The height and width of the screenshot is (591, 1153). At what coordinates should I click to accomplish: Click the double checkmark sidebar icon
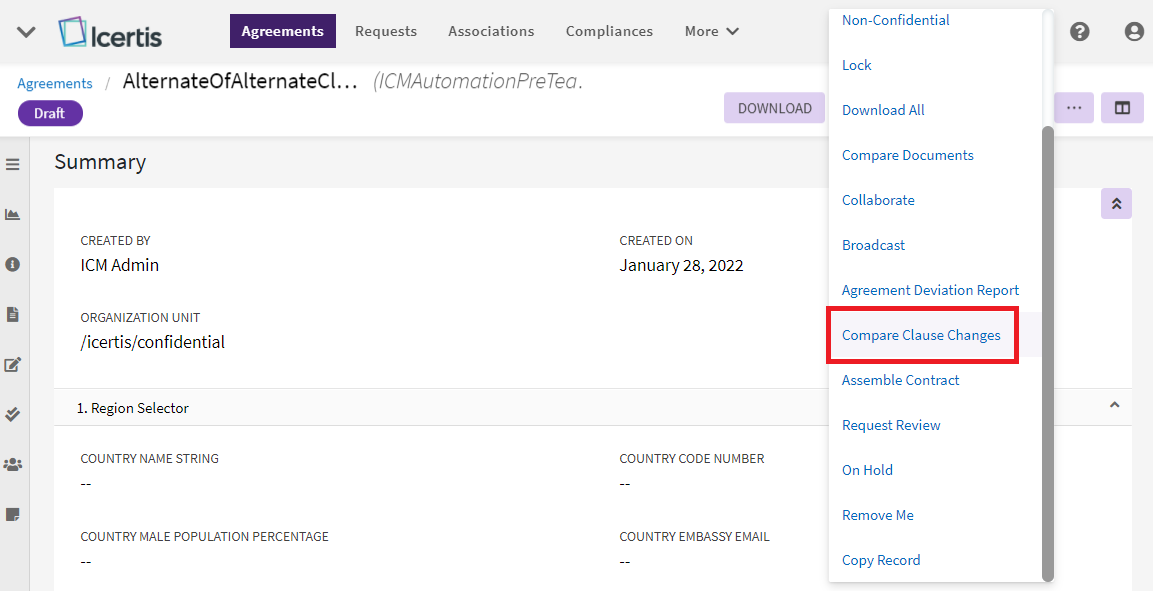tap(13, 414)
